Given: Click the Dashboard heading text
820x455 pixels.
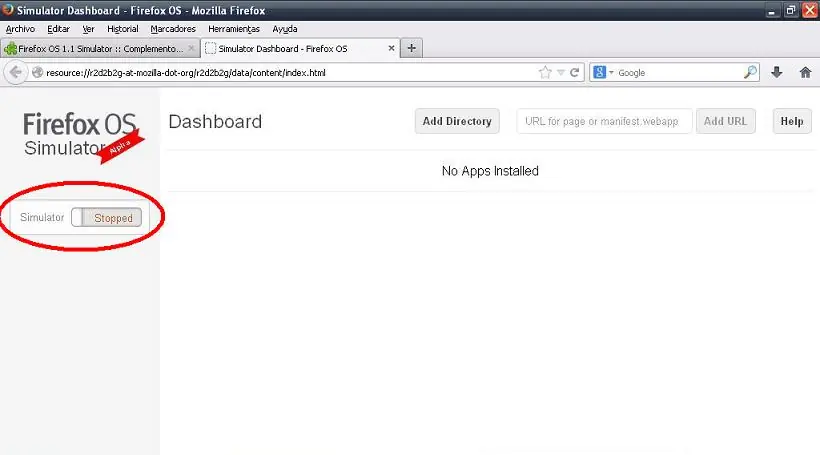Looking at the screenshot, I should coord(215,121).
